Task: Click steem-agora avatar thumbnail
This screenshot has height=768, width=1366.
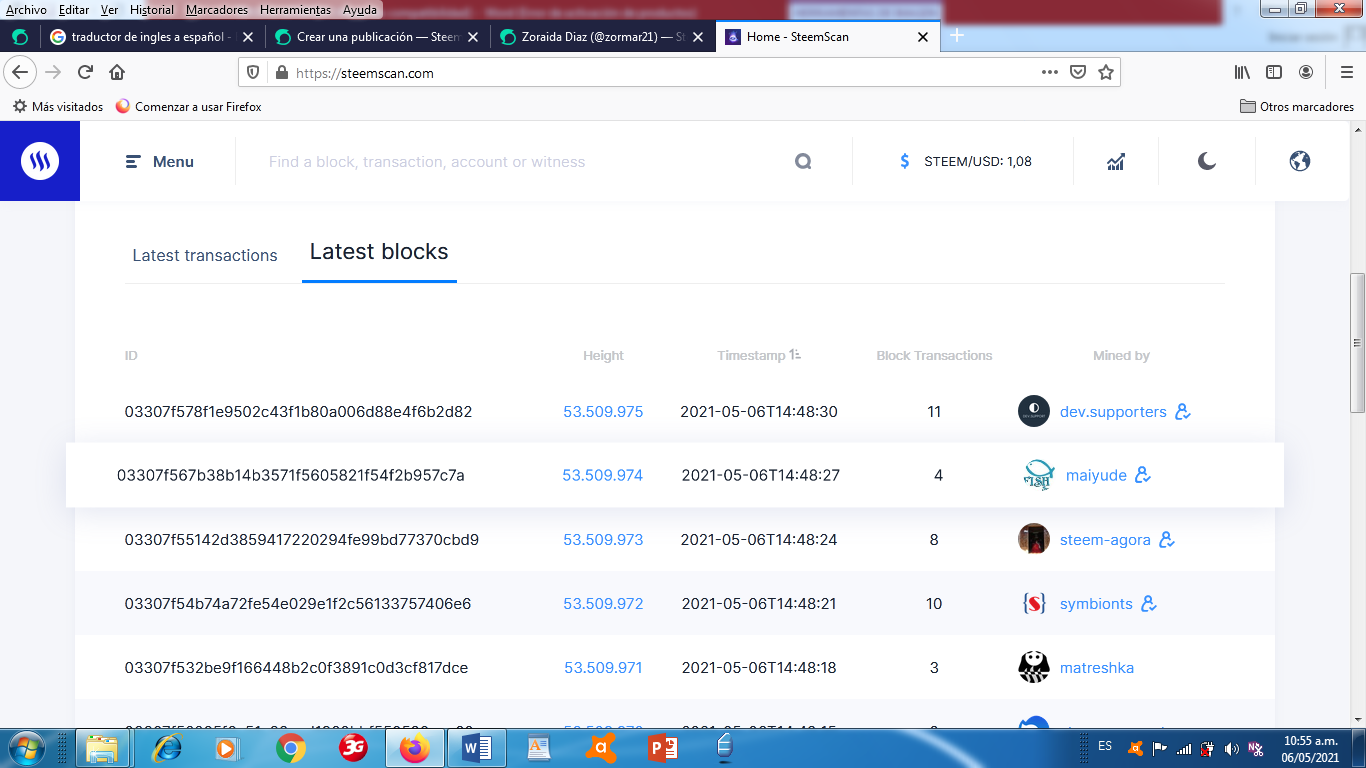Action: coord(1034,539)
